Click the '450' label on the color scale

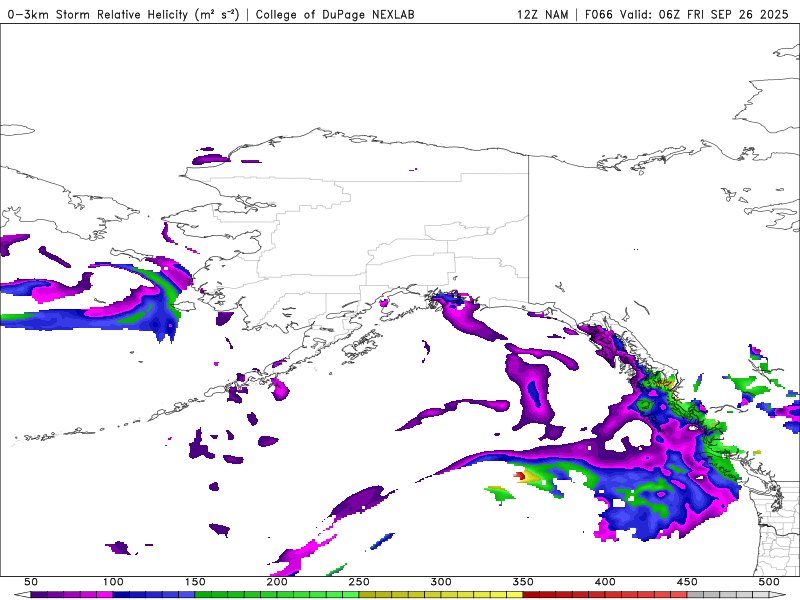coord(687,582)
